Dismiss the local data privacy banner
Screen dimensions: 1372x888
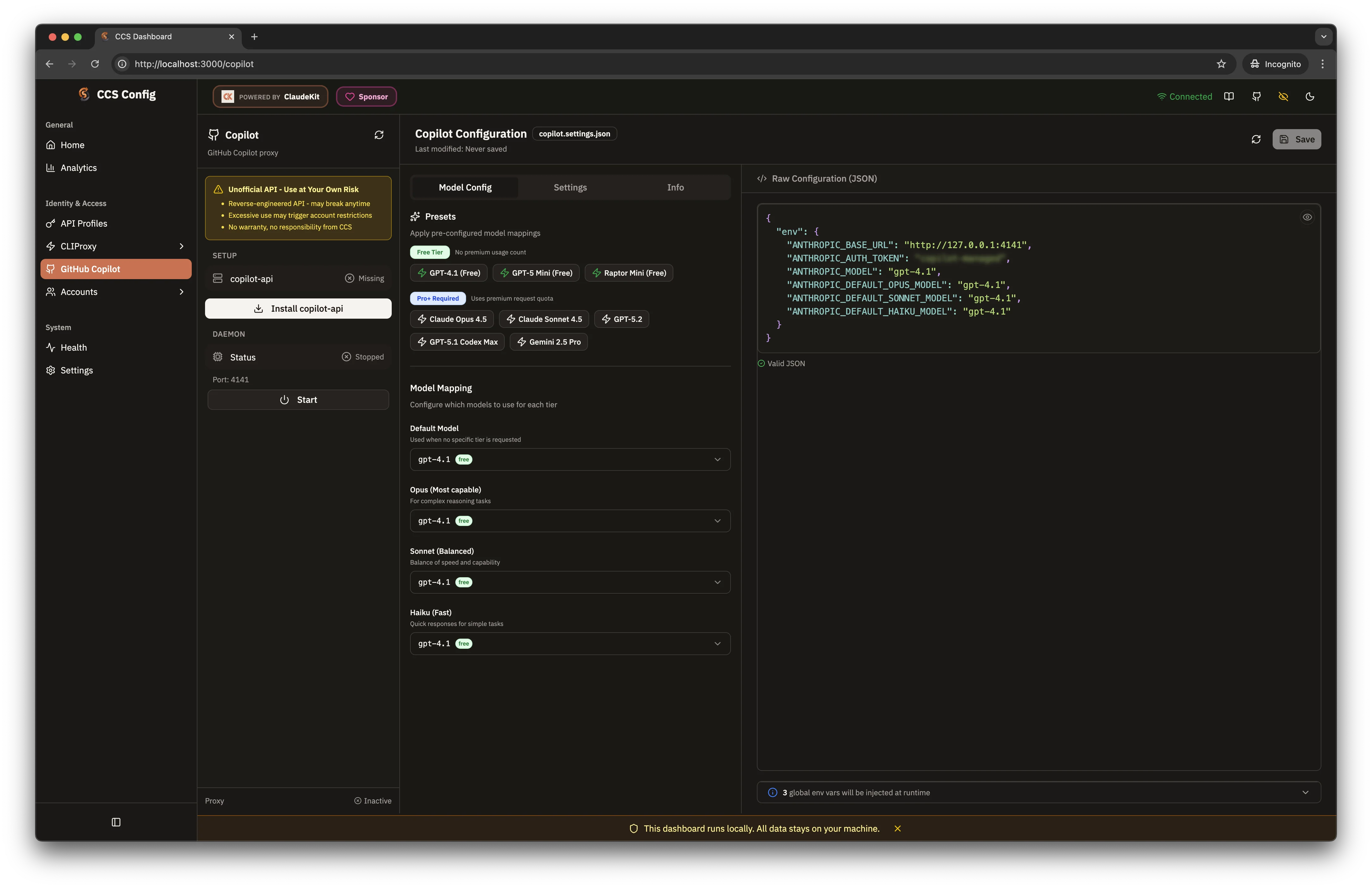(x=898, y=828)
